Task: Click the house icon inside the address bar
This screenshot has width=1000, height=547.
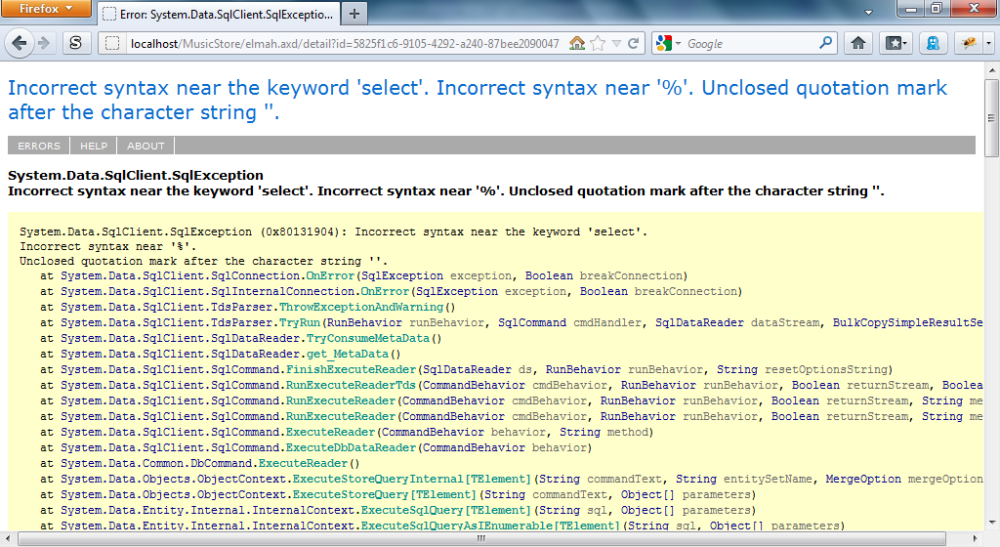Action: pyautogui.click(x=577, y=44)
